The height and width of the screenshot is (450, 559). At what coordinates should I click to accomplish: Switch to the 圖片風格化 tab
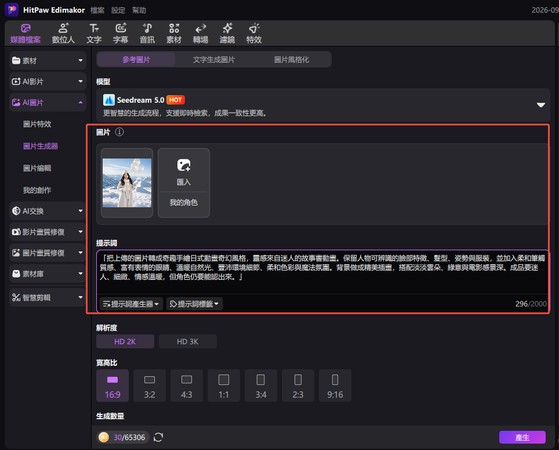tap(292, 60)
